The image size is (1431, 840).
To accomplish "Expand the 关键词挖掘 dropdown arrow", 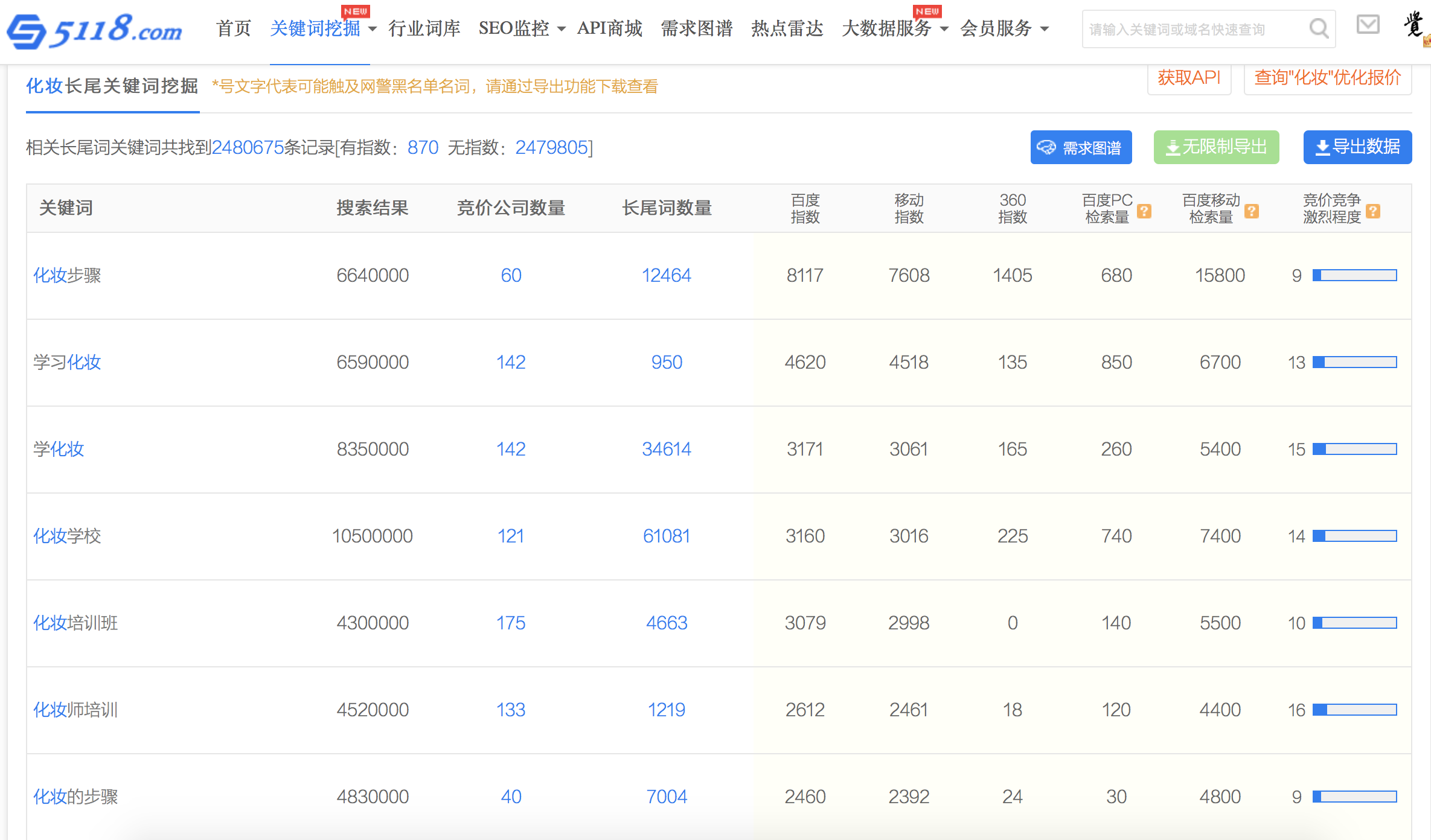I will pos(373,29).
